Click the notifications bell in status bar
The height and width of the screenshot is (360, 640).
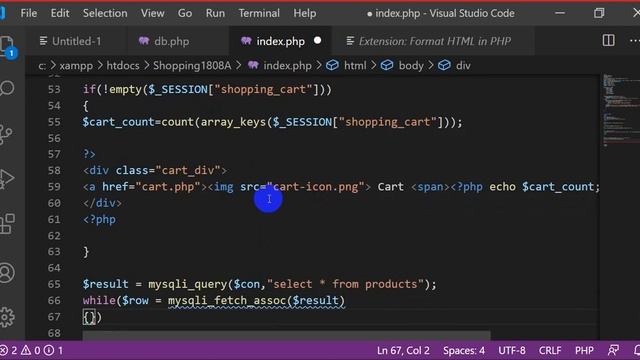coord(637,350)
